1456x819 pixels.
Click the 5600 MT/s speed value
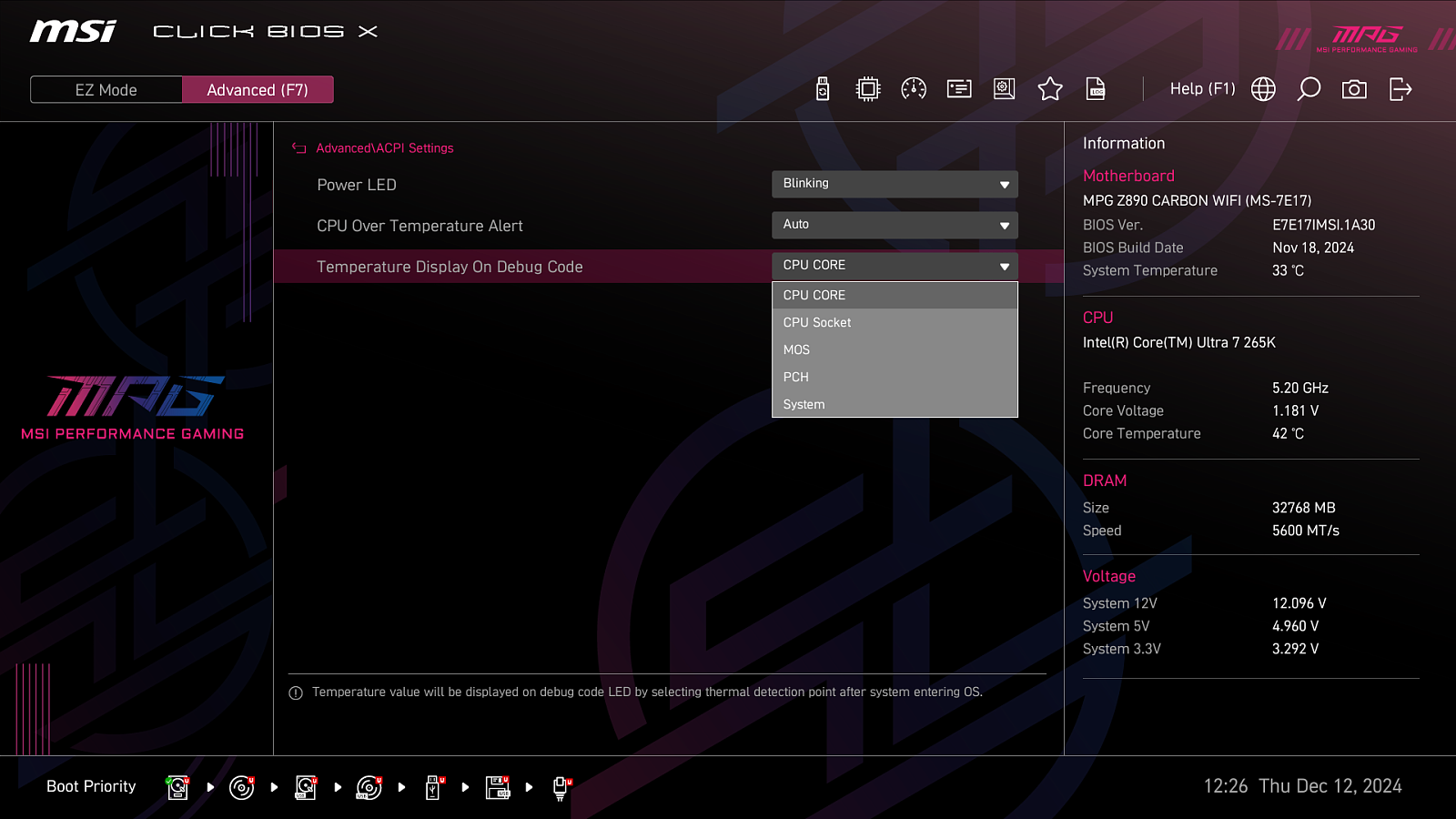point(1306,531)
